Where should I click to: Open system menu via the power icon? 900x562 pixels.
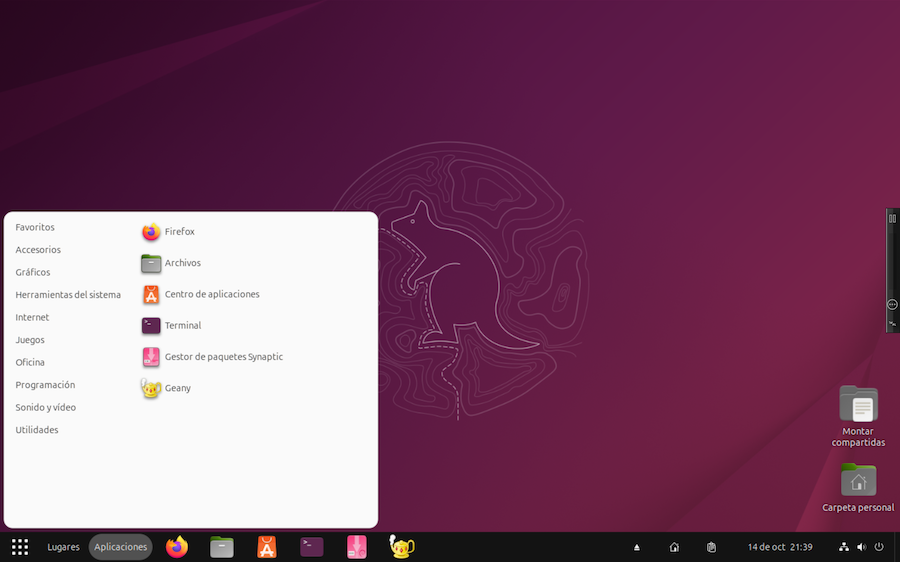[x=879, y=547]
